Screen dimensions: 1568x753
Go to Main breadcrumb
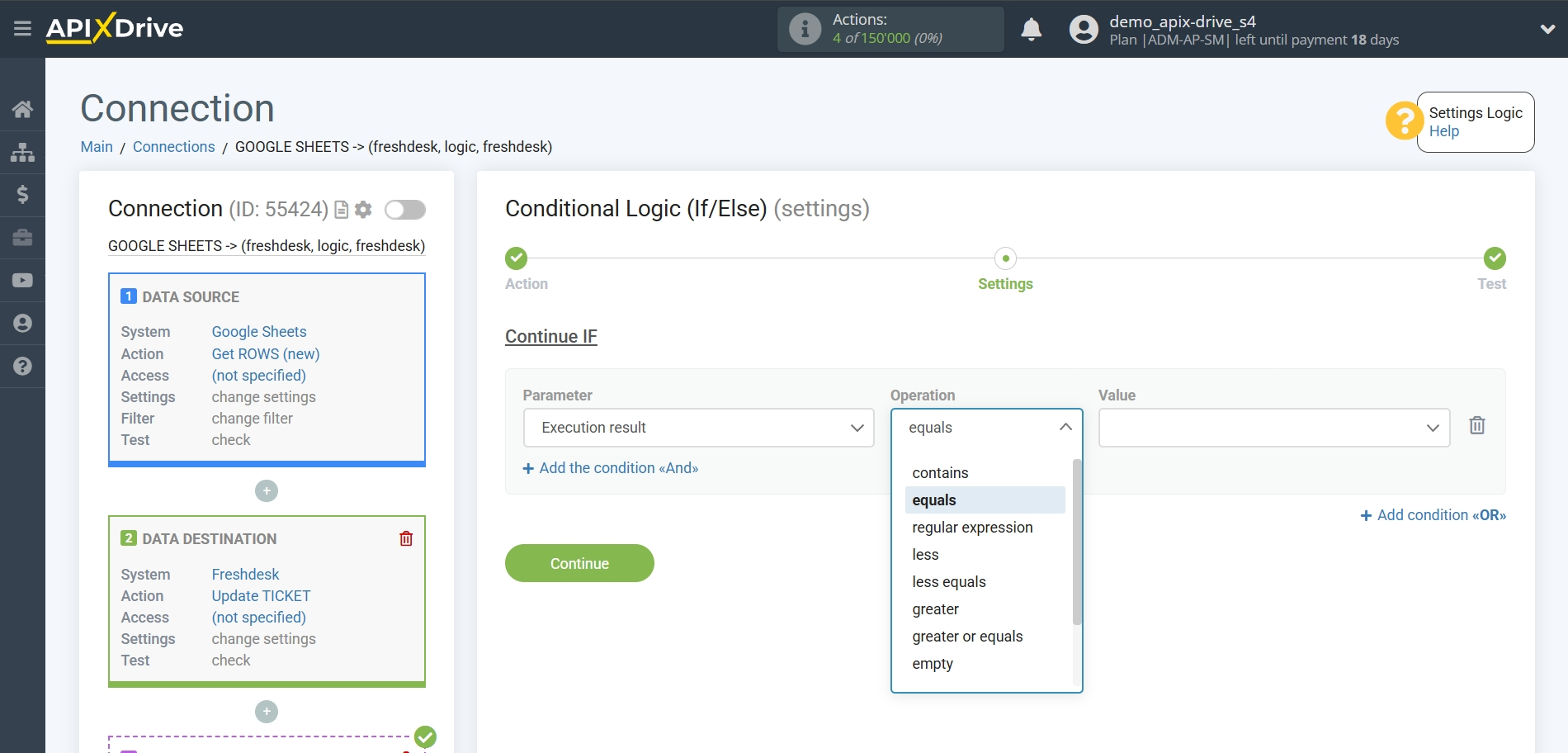(97, 147)
